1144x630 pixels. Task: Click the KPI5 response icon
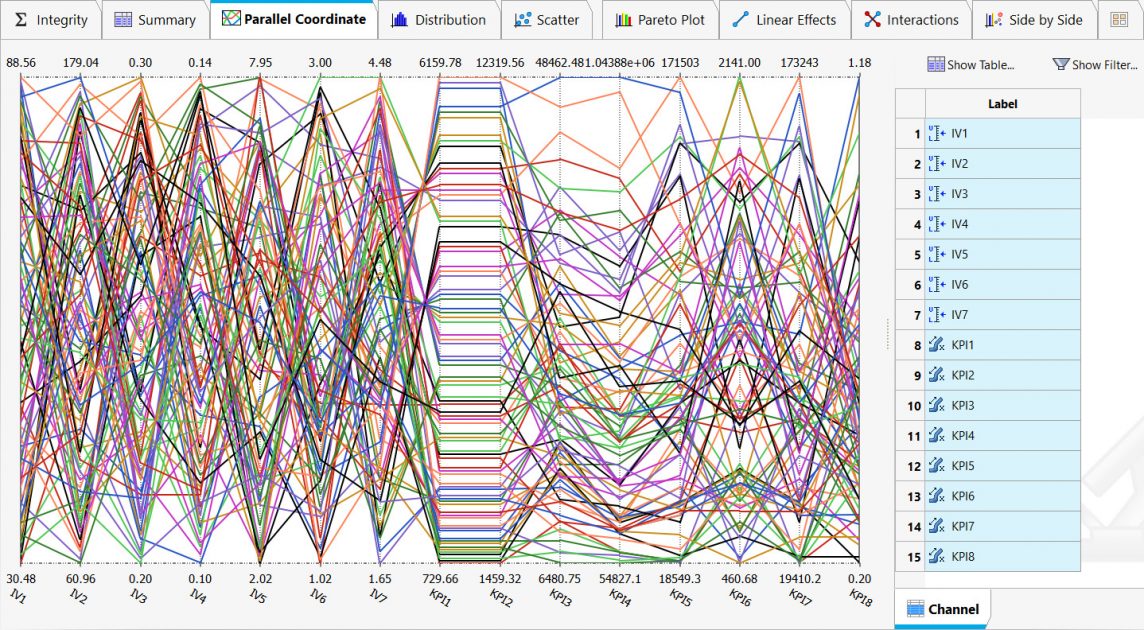click(937, 466)
